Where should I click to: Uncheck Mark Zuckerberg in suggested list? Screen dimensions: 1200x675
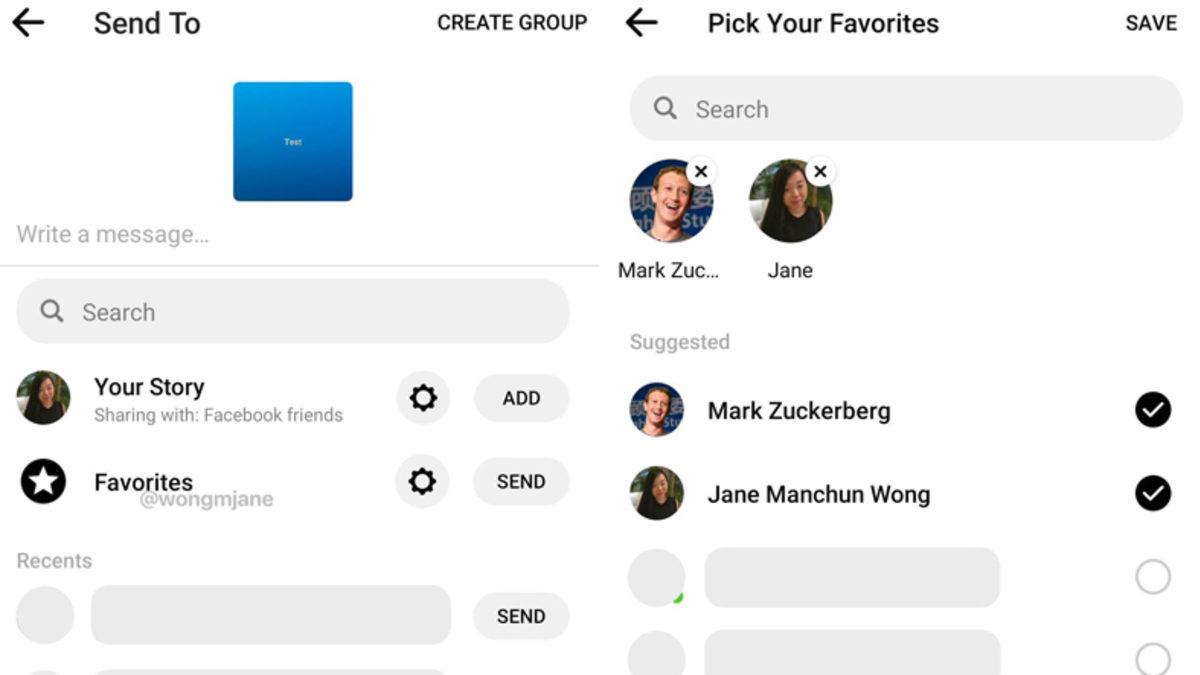[x=1153, y=410]
